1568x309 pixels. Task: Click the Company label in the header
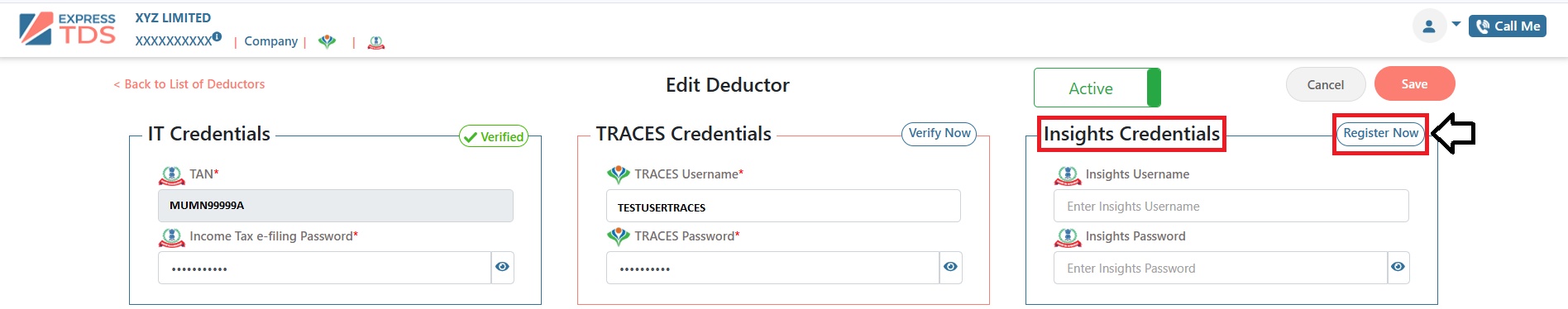click(270, 41)
